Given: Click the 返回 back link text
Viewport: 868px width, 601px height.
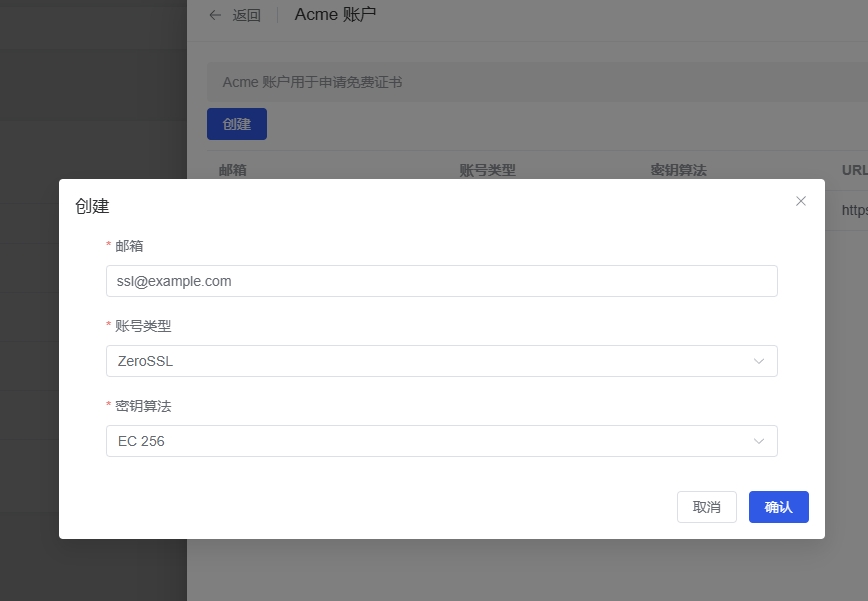Looking at the screenshot, I should point(246,15).
